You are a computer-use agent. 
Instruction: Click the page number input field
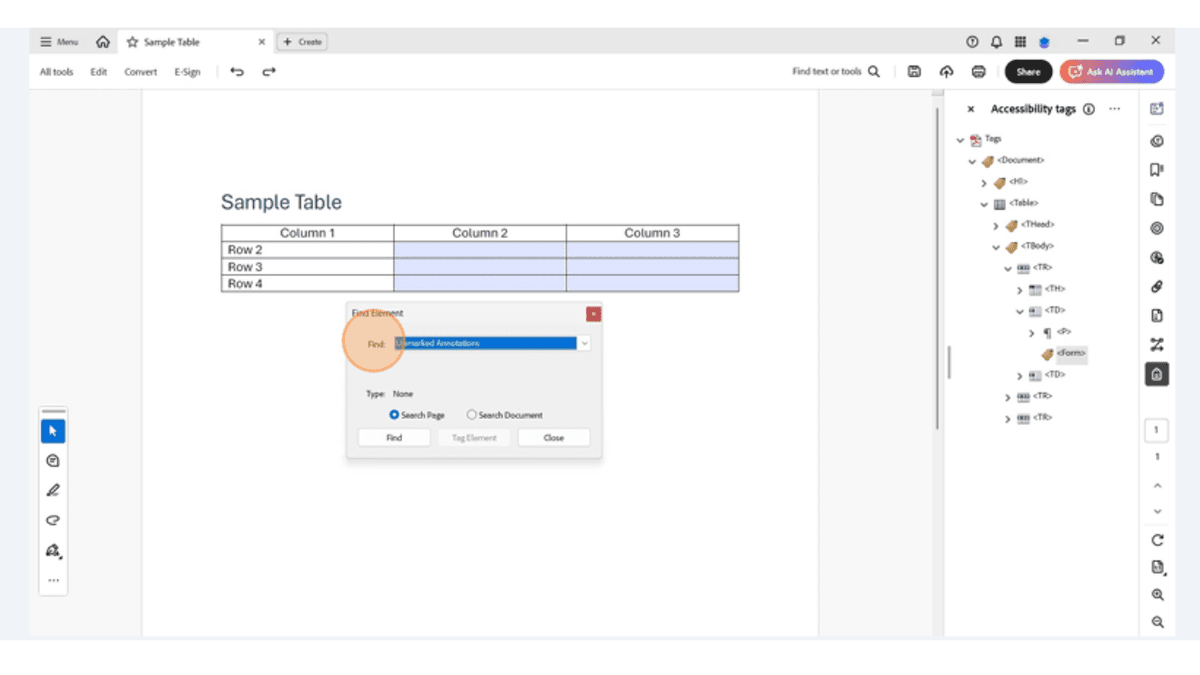tap(1156, 430)
